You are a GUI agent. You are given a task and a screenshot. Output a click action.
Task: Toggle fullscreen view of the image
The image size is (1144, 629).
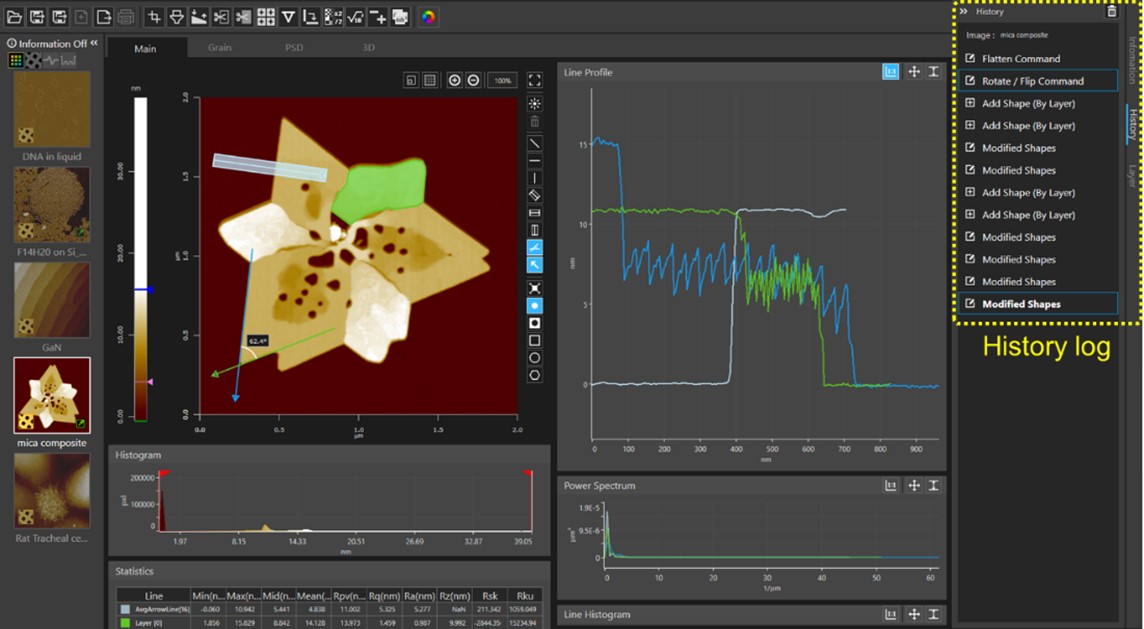pyautogui.click(x=535, y=80)
